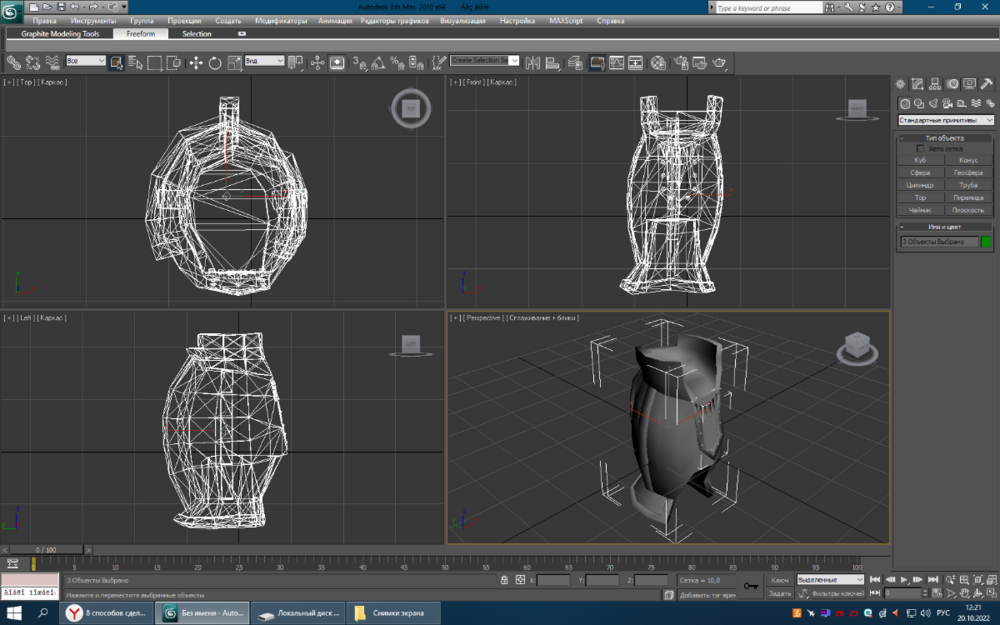Click the Сфера primitive button
The width and height of the screenshot is (1000, 625).
point(920,172)
